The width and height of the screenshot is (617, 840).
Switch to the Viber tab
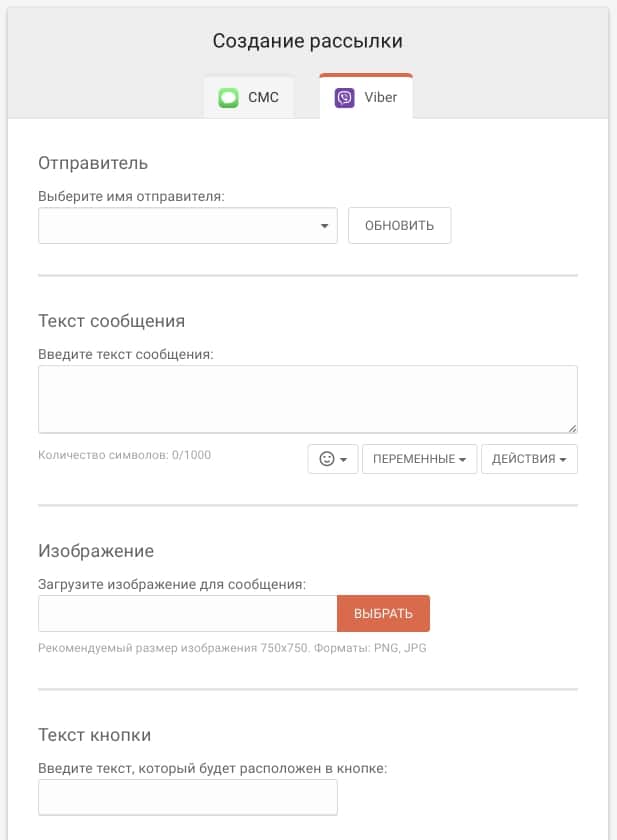coord(366,98)
